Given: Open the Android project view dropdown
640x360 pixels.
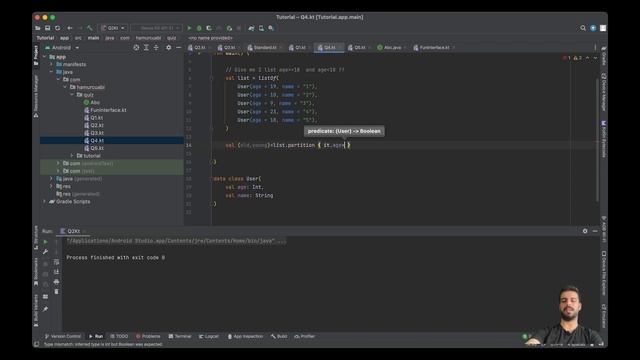Looking at the screenshot, I should pos(62,48).
